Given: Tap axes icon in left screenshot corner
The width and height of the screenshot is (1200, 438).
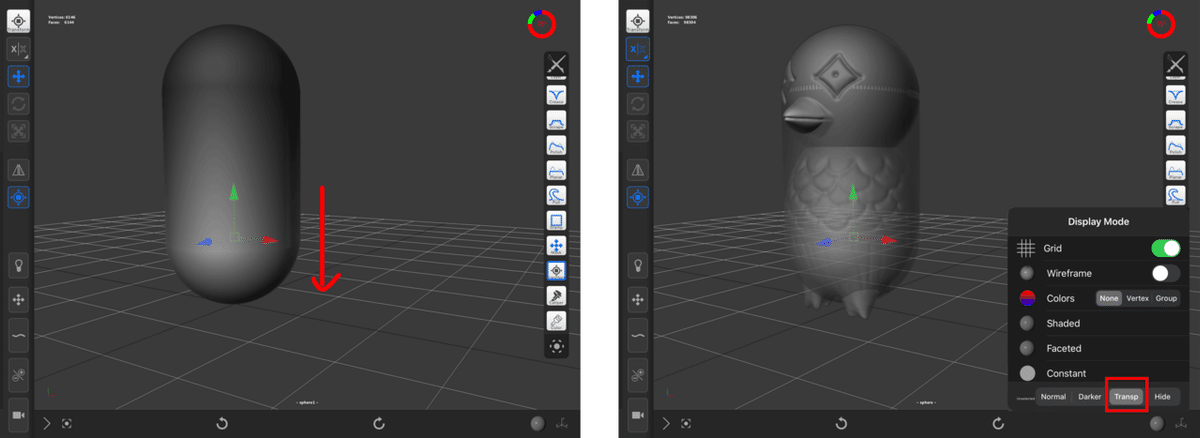Looking at the screenshot, I should 563,425.
